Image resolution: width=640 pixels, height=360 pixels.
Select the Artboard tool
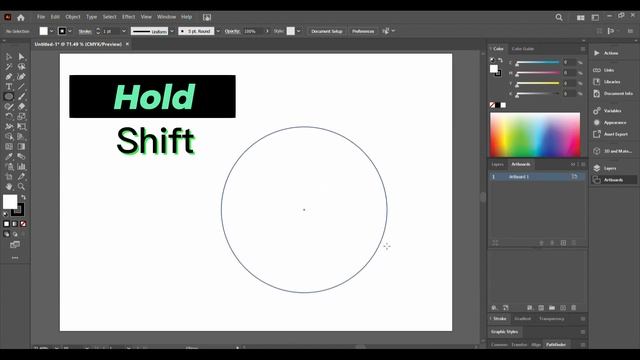(x=9, y=177)
